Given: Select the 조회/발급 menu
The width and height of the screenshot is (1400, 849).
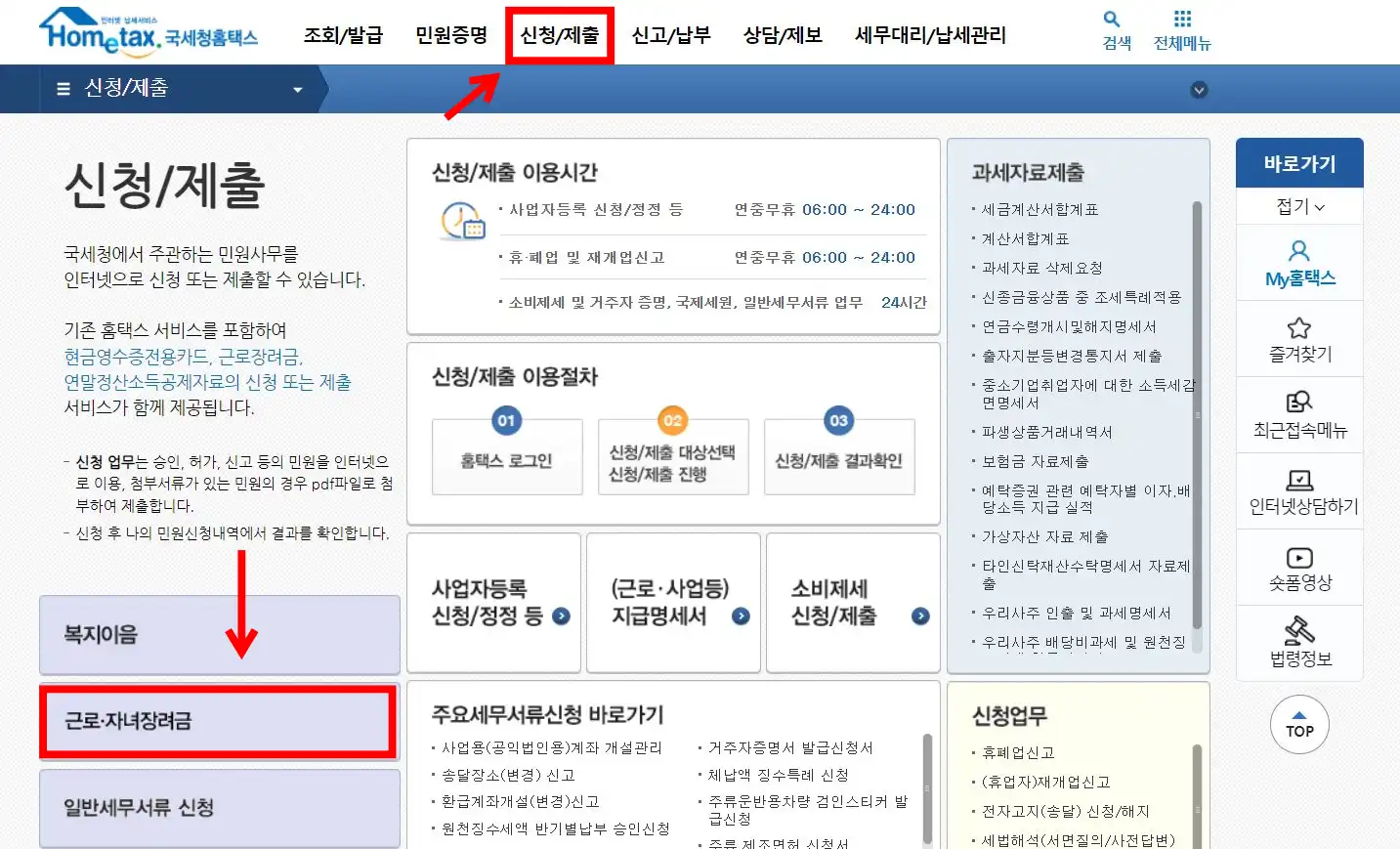Looking at the screenshot, I should click(342, 33).
